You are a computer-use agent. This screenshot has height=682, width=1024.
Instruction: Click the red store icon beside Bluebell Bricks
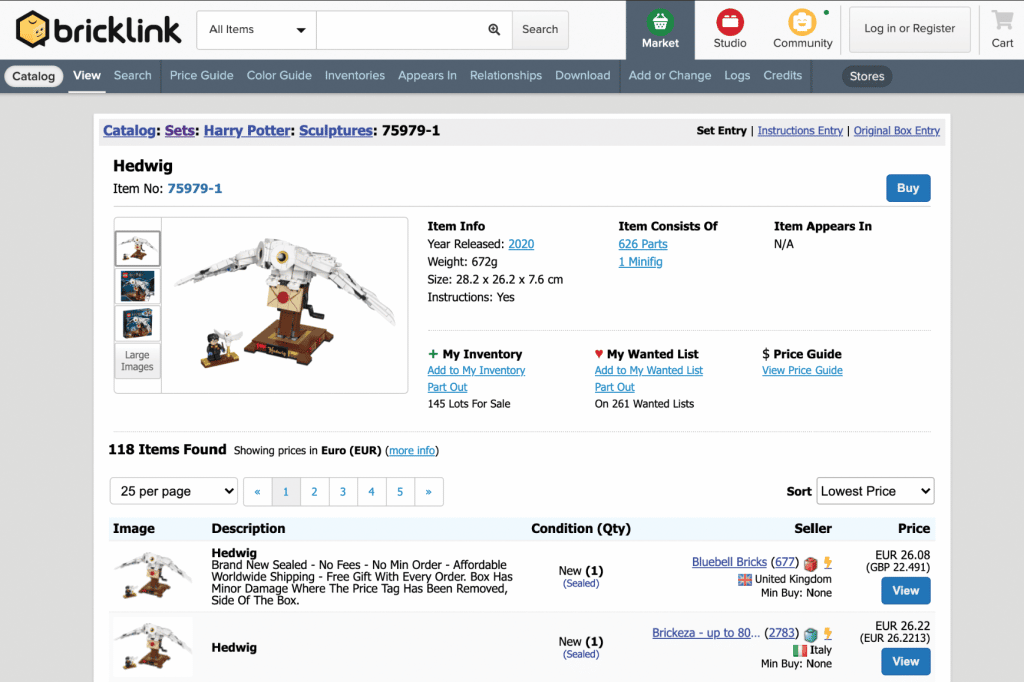pos(811,563)
